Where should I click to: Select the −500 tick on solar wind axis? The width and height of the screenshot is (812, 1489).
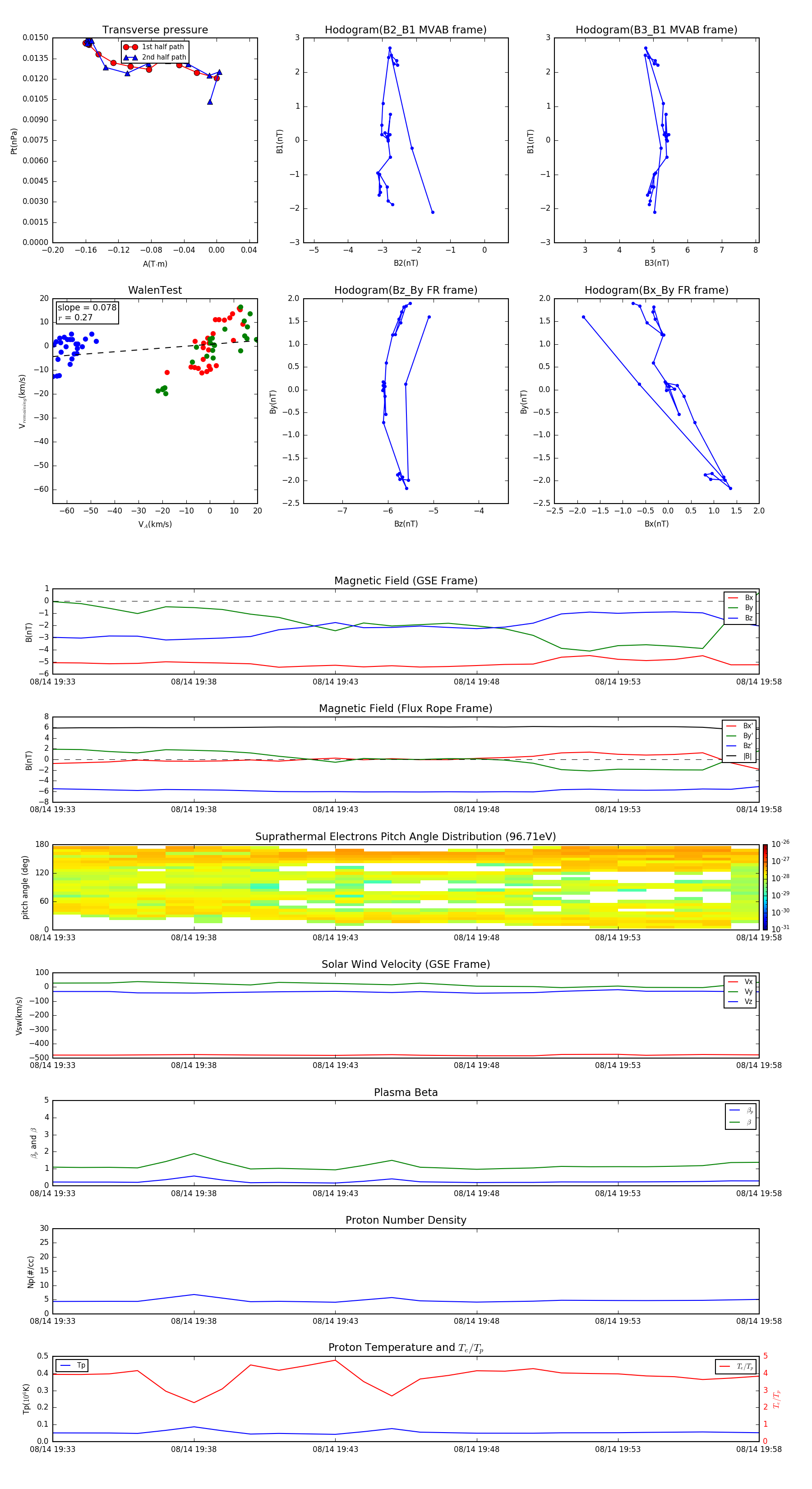click(38, 1058)
